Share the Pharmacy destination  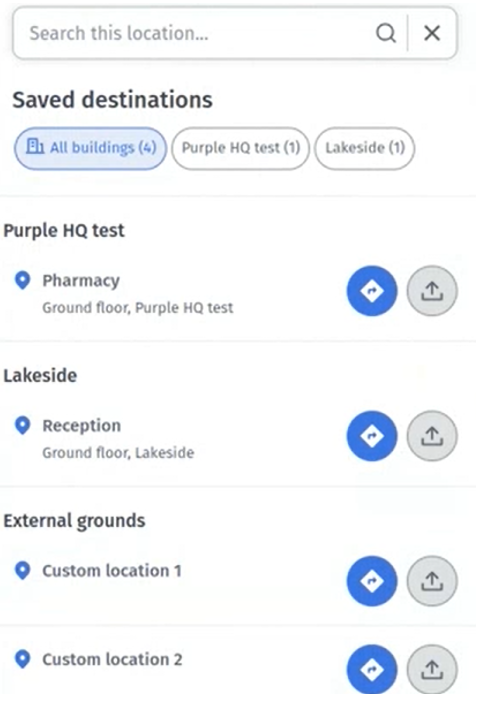(432, 291)
